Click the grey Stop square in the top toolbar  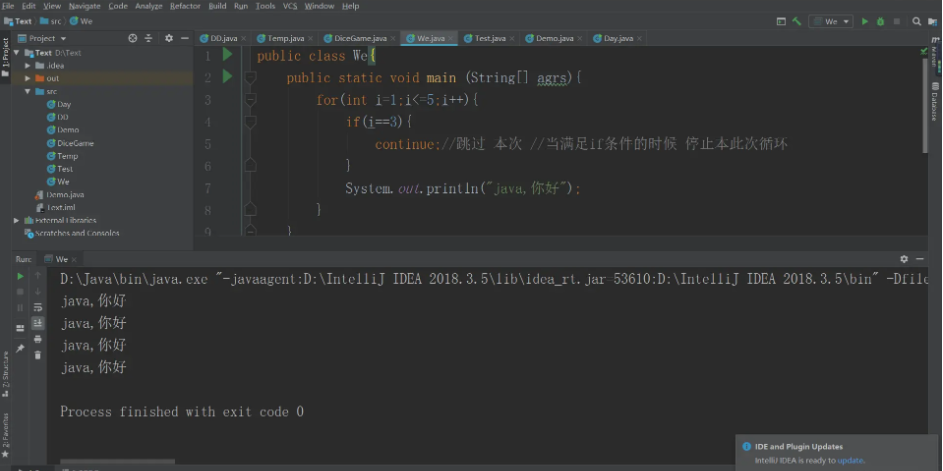pyautogui.click(x=897, y=22)
